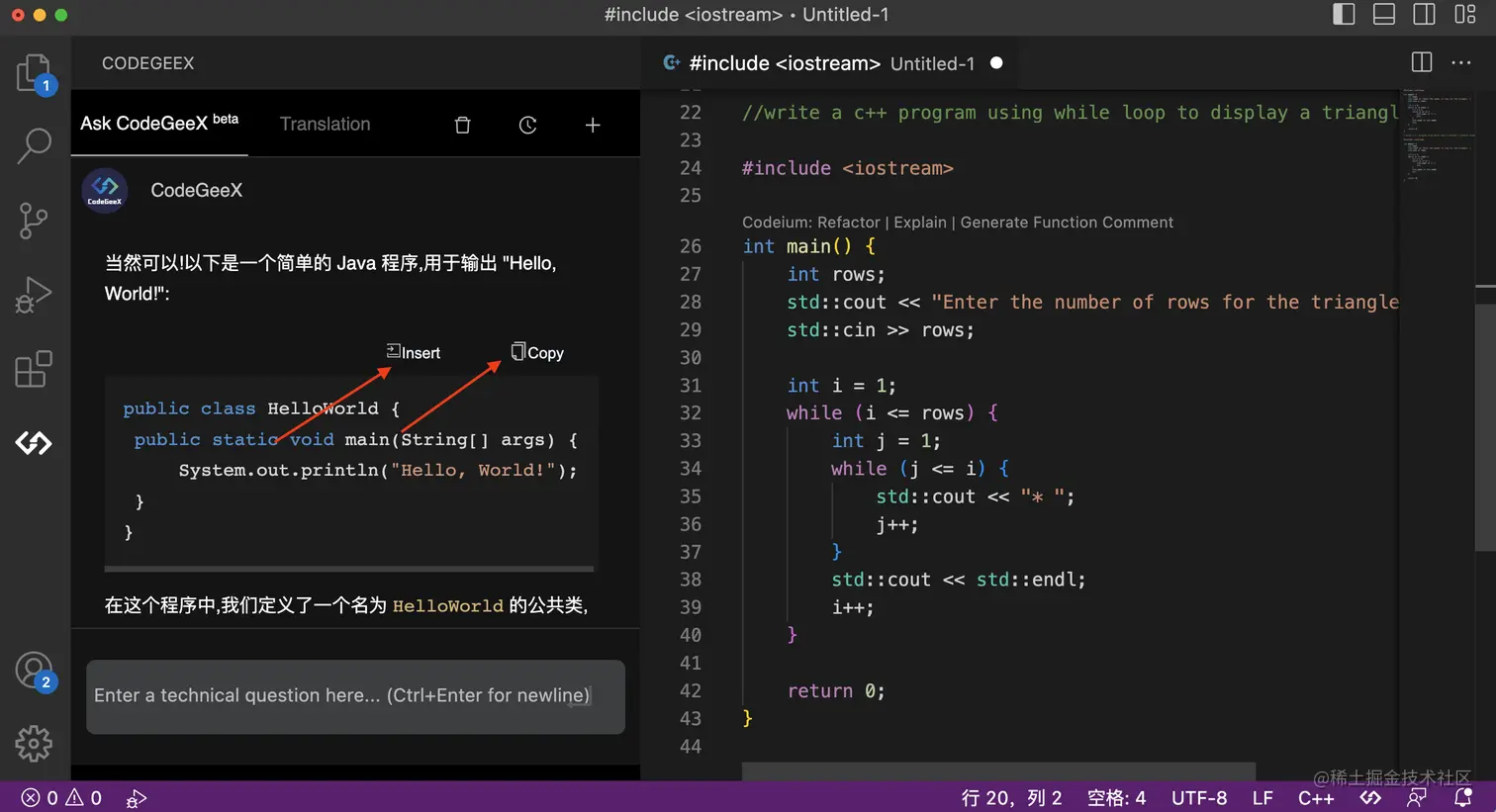
Task: Click the 'public class HelloWorld {' snippet line
Action: click(x=261, y=408)
